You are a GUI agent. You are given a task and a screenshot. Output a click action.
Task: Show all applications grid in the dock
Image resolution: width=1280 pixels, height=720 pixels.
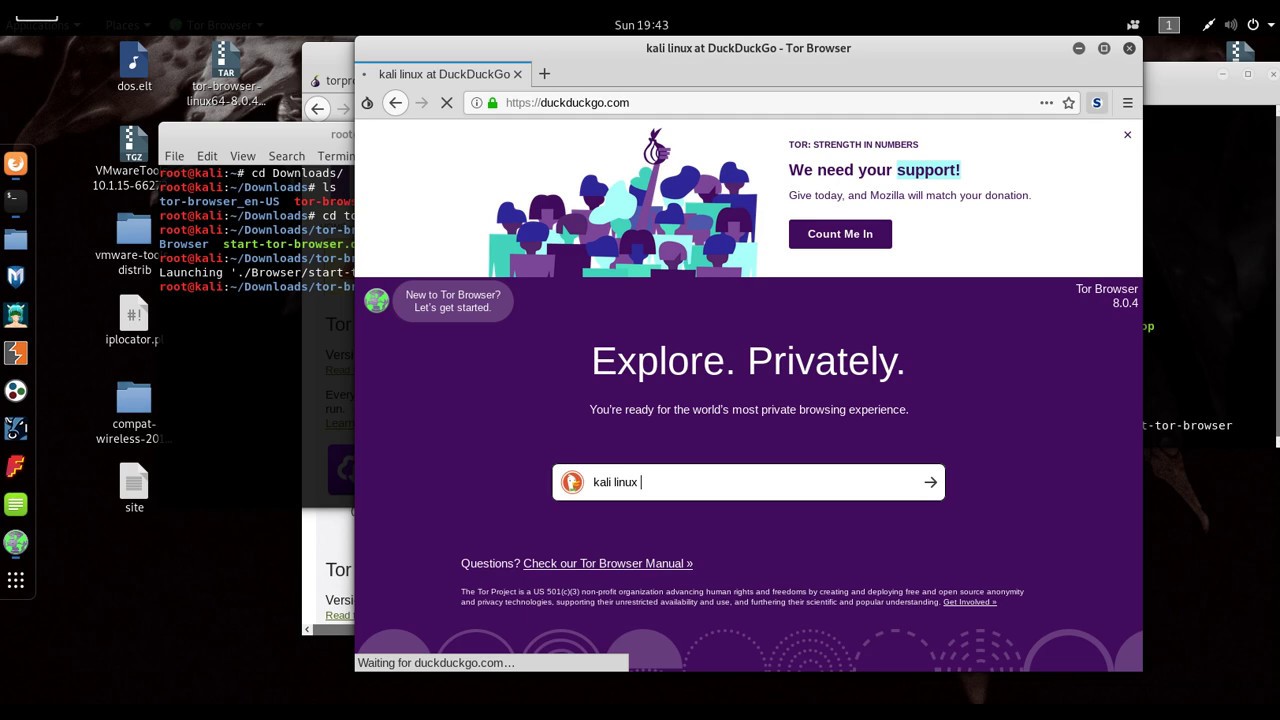click(16, 581)
